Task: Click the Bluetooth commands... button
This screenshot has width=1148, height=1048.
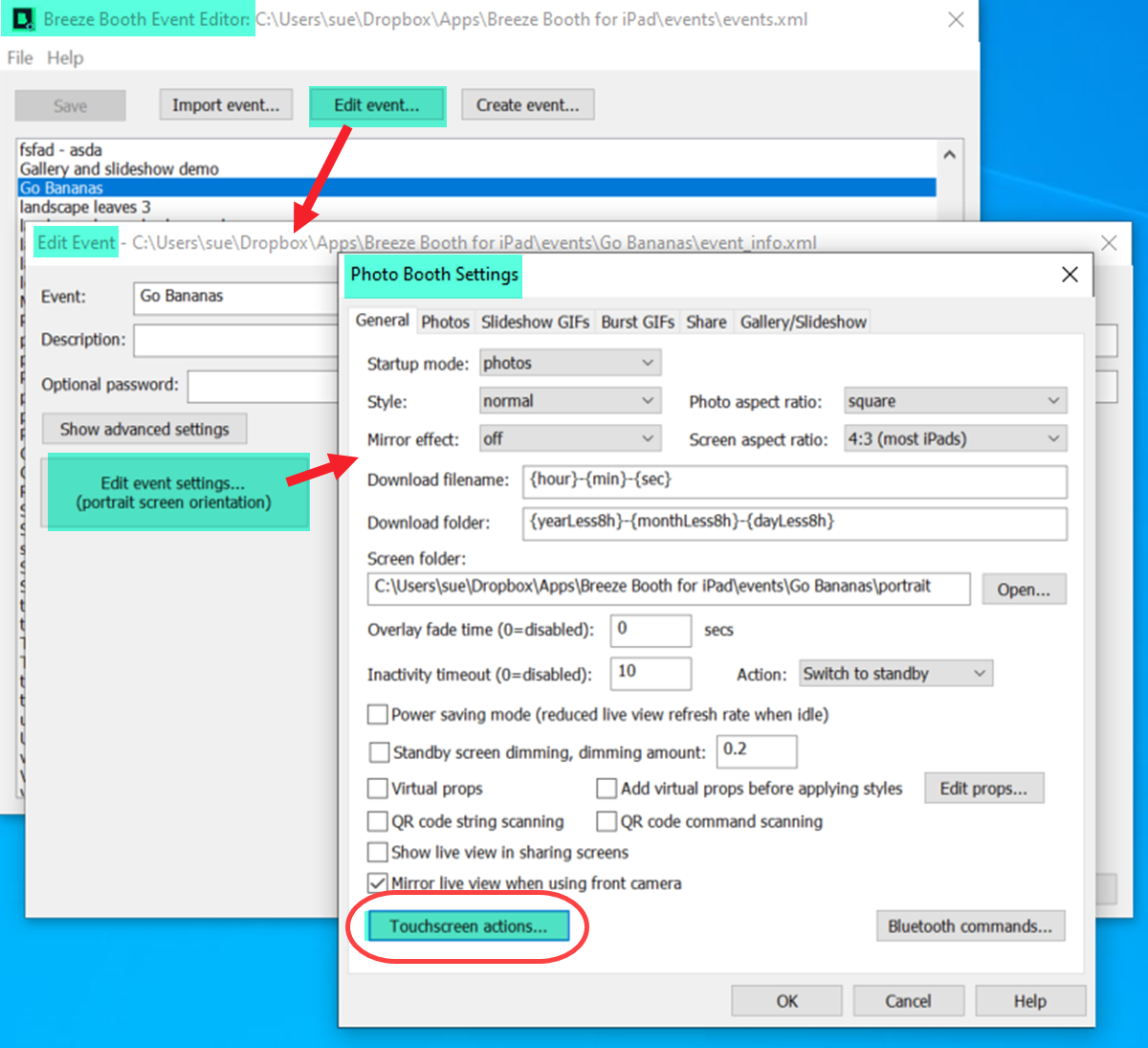Action: (x=970, y=926)
